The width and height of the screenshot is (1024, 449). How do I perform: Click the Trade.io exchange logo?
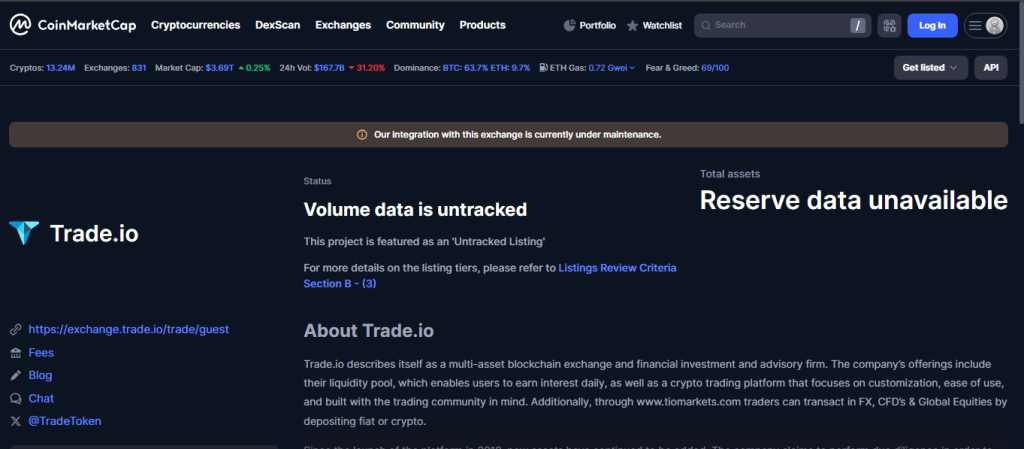(24, 234)
